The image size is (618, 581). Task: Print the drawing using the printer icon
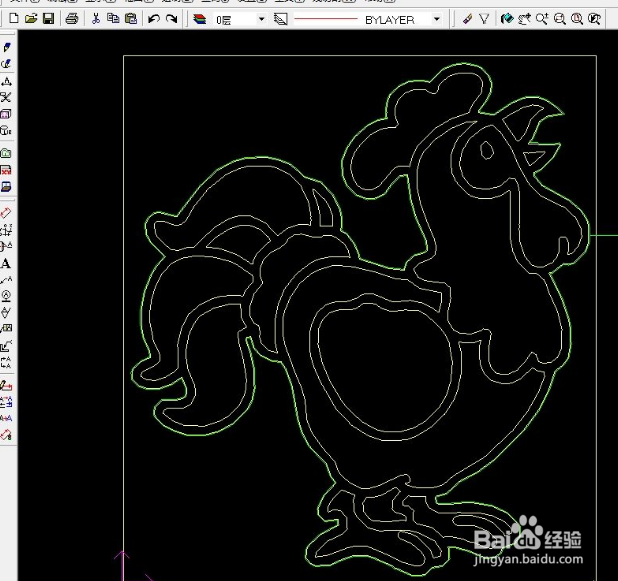72,19
